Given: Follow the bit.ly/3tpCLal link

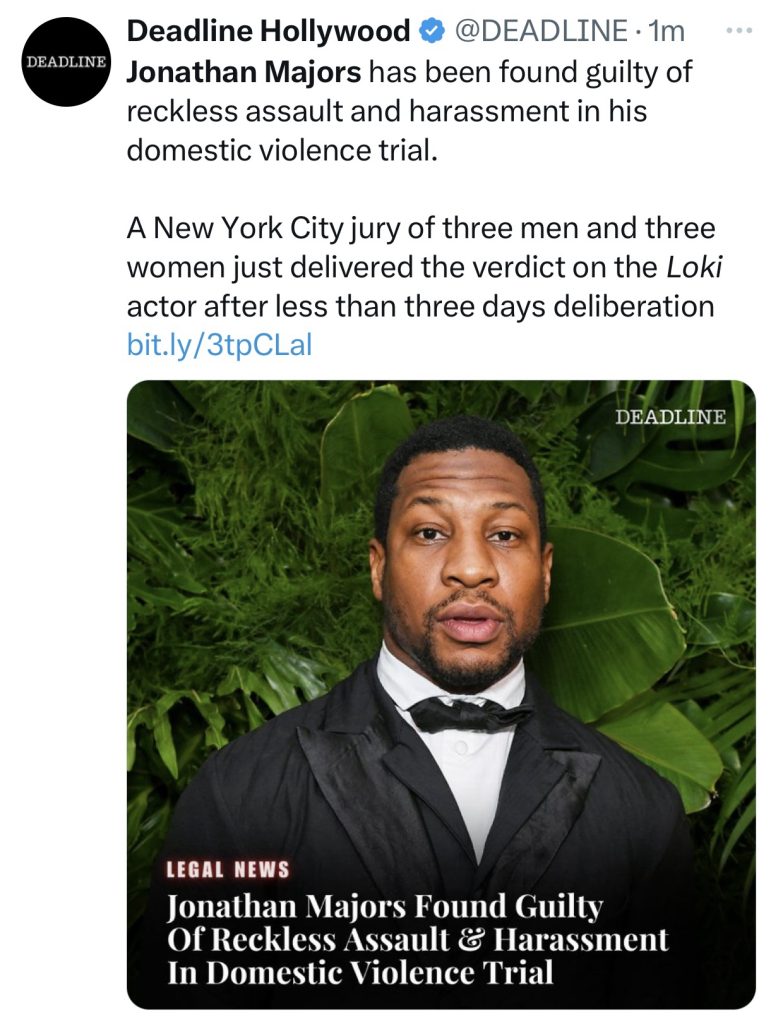Looking at the screenshot, I should coord(220,345).
